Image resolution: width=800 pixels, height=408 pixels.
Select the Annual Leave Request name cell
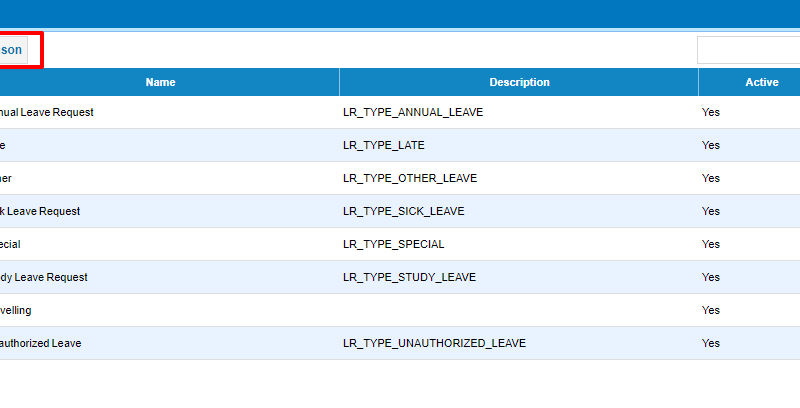coord(46,112)
